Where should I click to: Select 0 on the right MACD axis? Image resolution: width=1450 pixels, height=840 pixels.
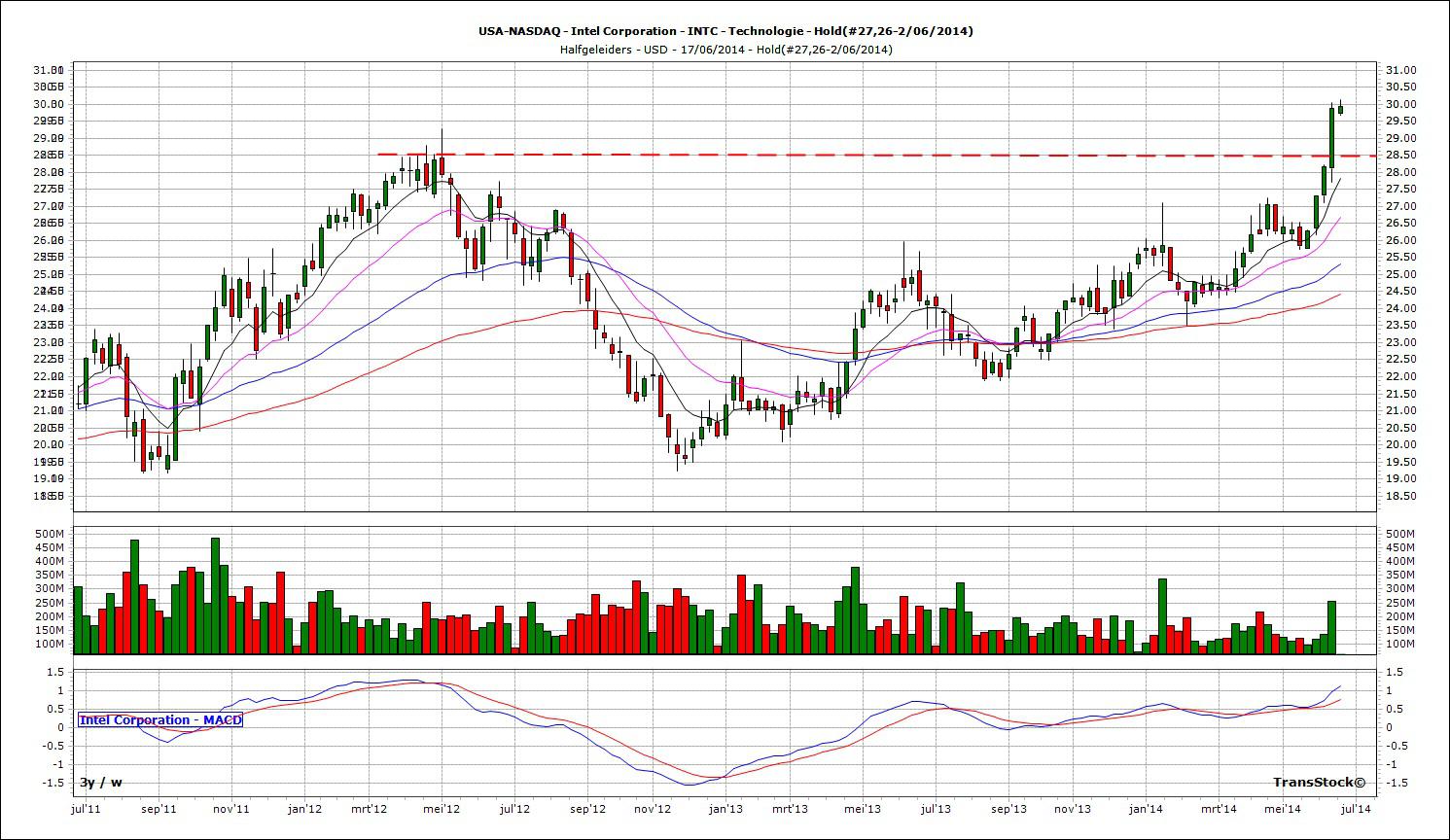coord(1389,727)
